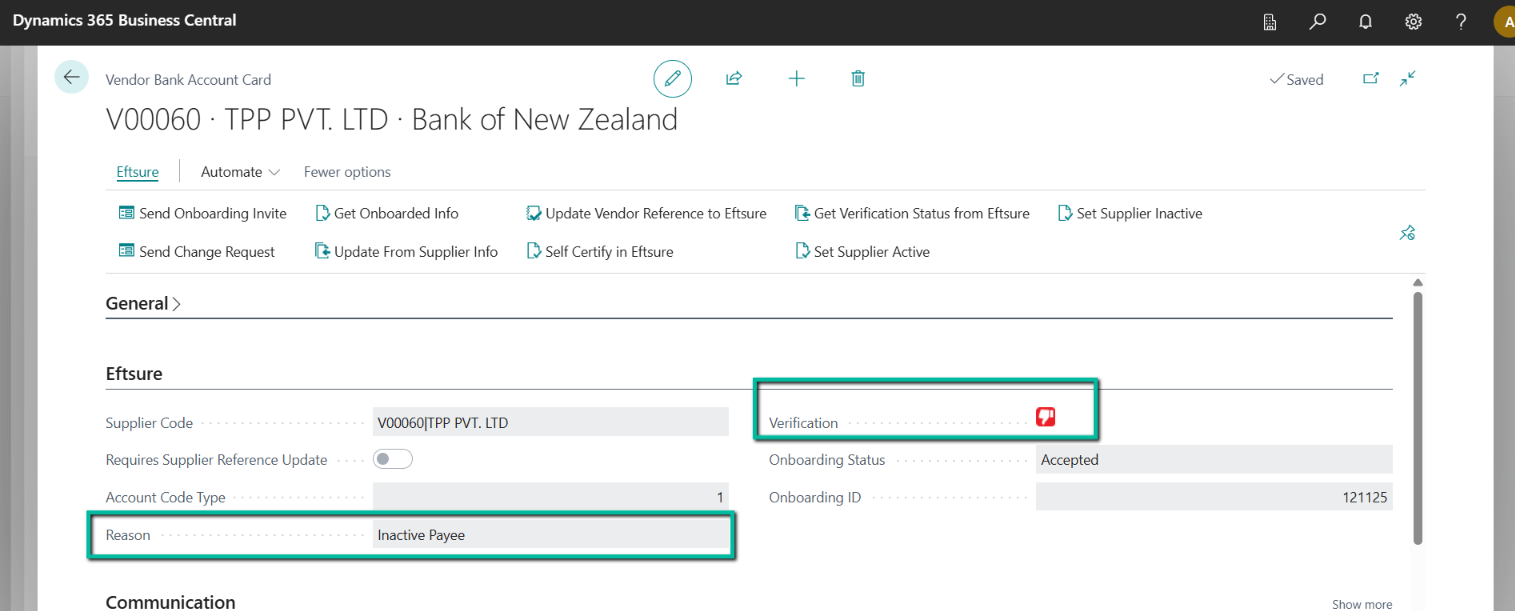Click Show more in Communication
The width and height of the screenshot is (1515, 611).
tap(1362, 604)
